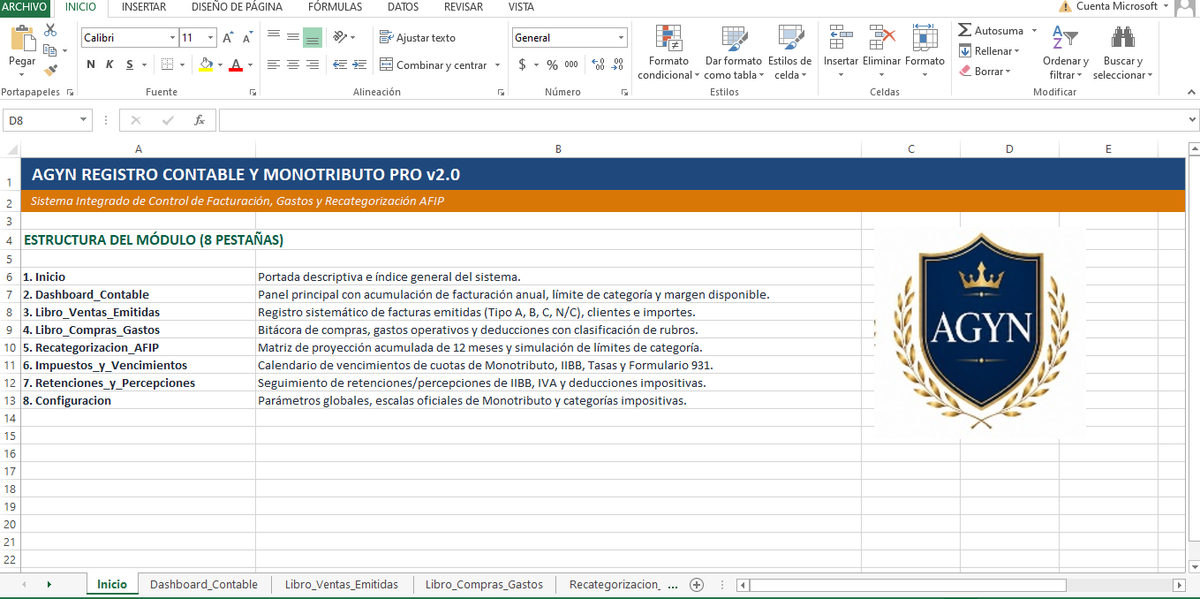
Task: Switch to the Libro_Ventas_Emitidas sheet tab
Action: (341, 584)
